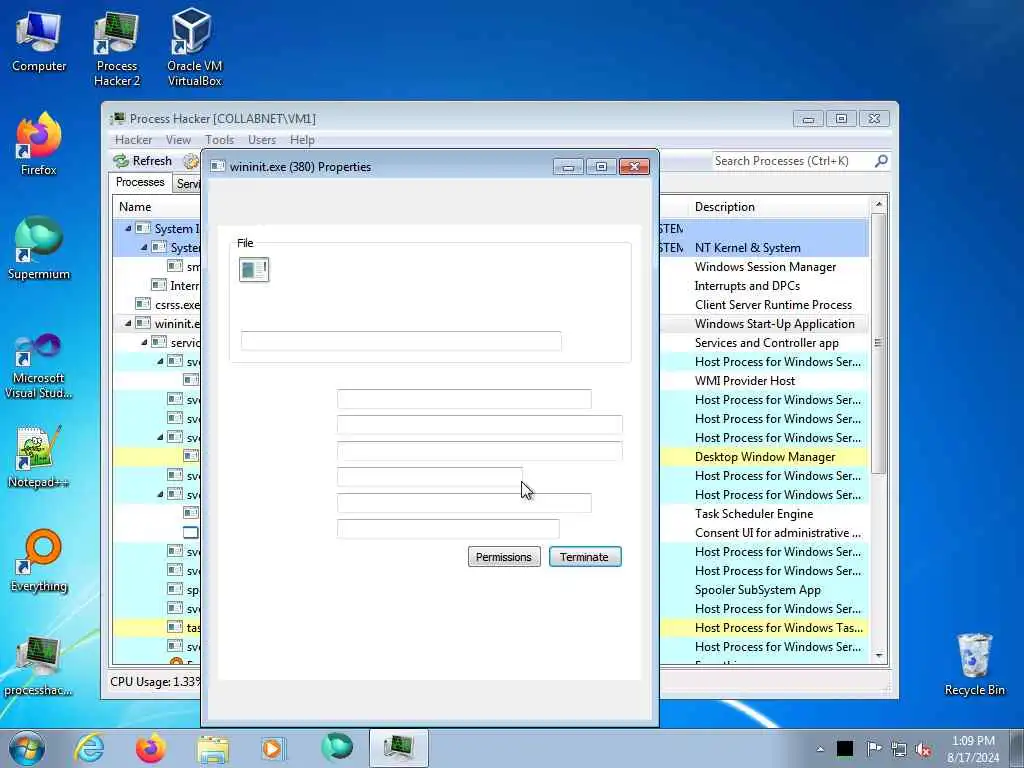Viewport: 1024px width, 768px height.
Task: Click the muted volume tray icon
Action: [923, 749]
